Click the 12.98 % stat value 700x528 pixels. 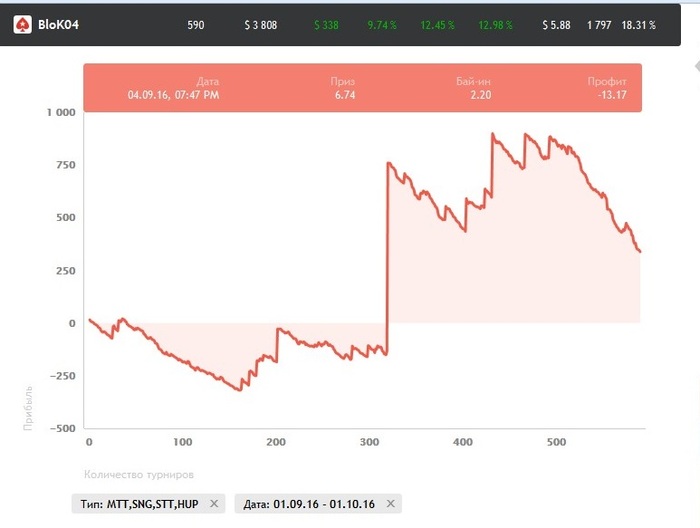click(494, 24)
